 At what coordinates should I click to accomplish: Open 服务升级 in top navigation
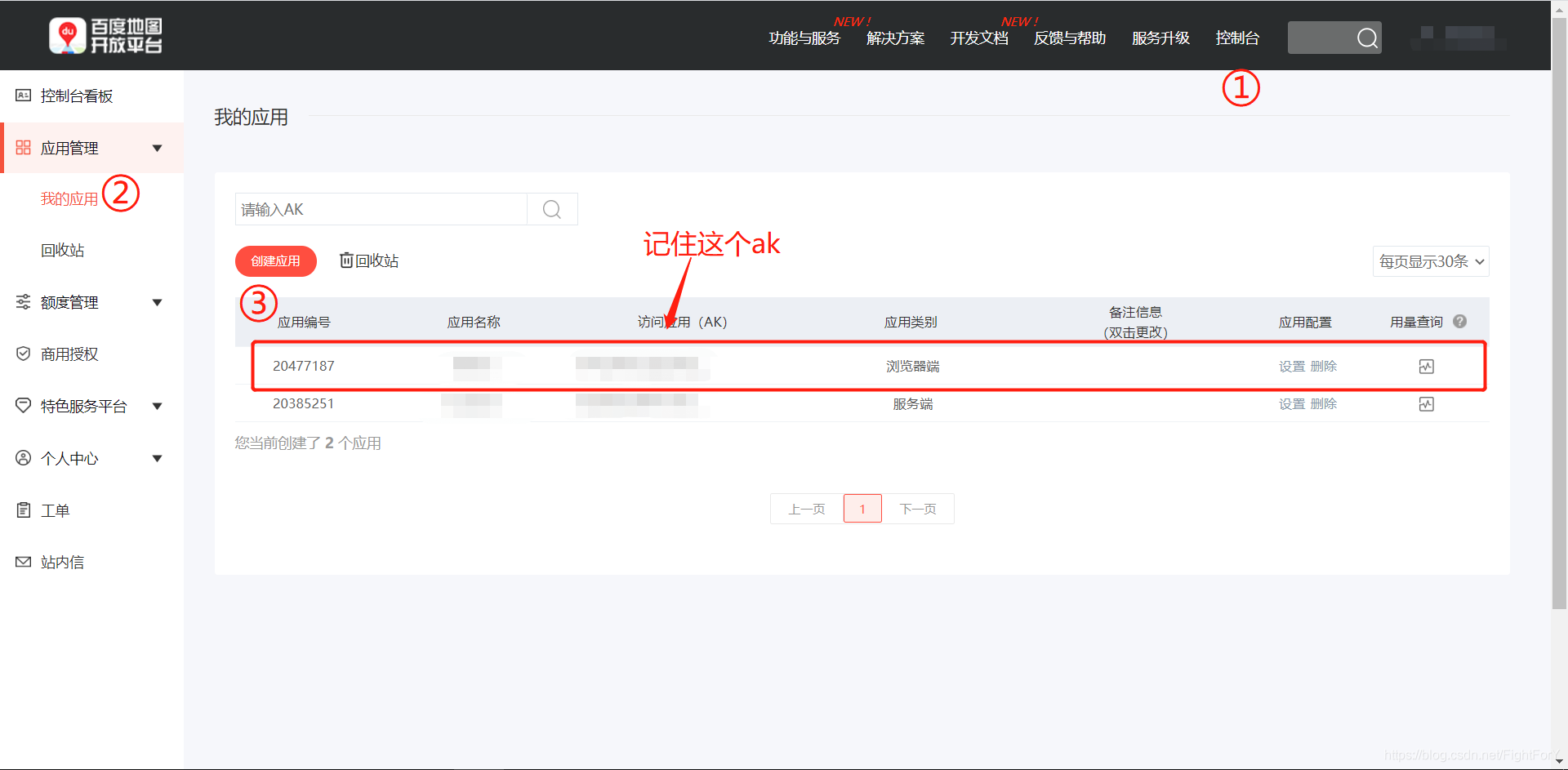click(x=1160, y=38)
